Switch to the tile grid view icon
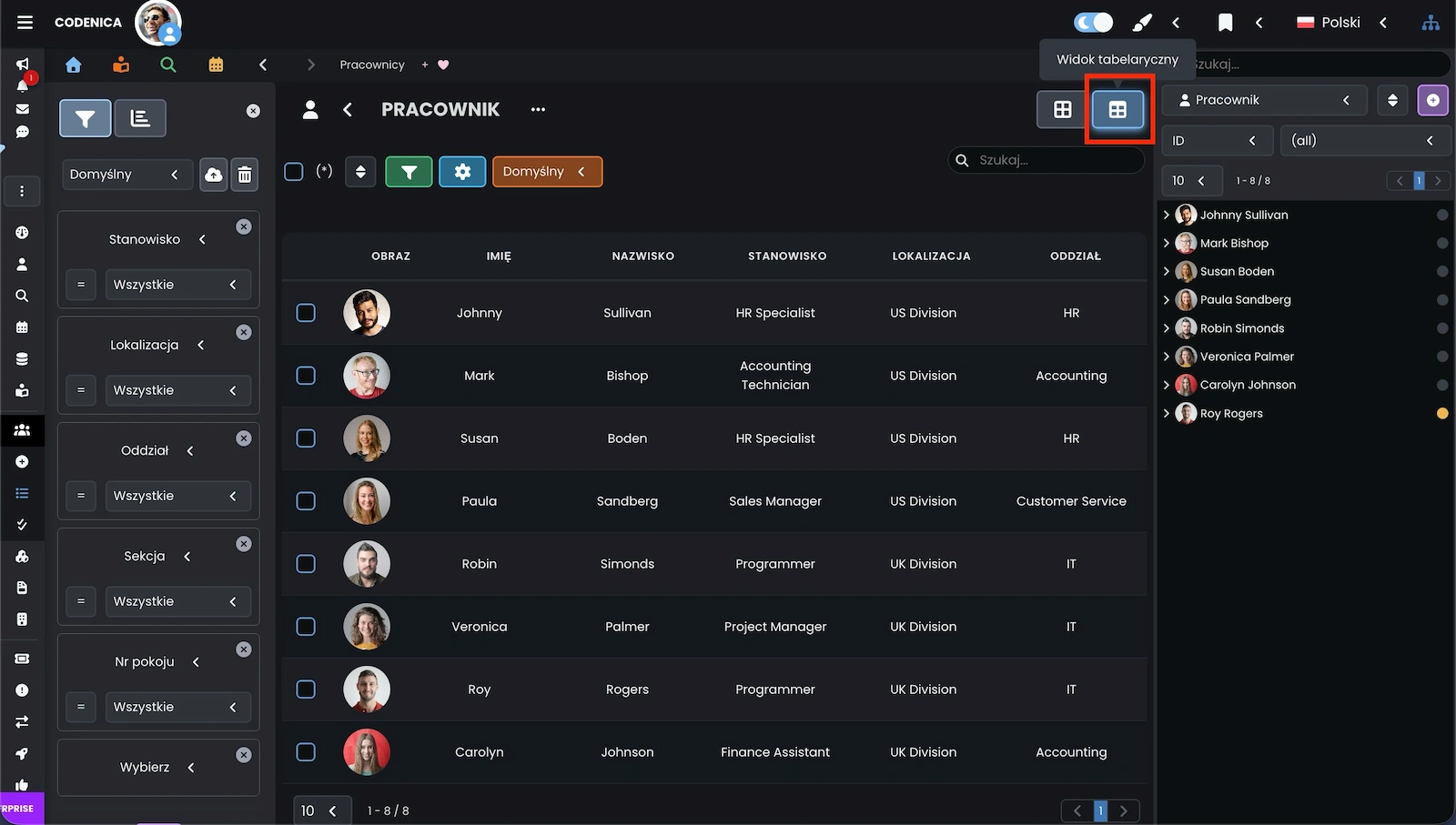The height and width of the screenshot is (825, 1456). [1062, 110]
